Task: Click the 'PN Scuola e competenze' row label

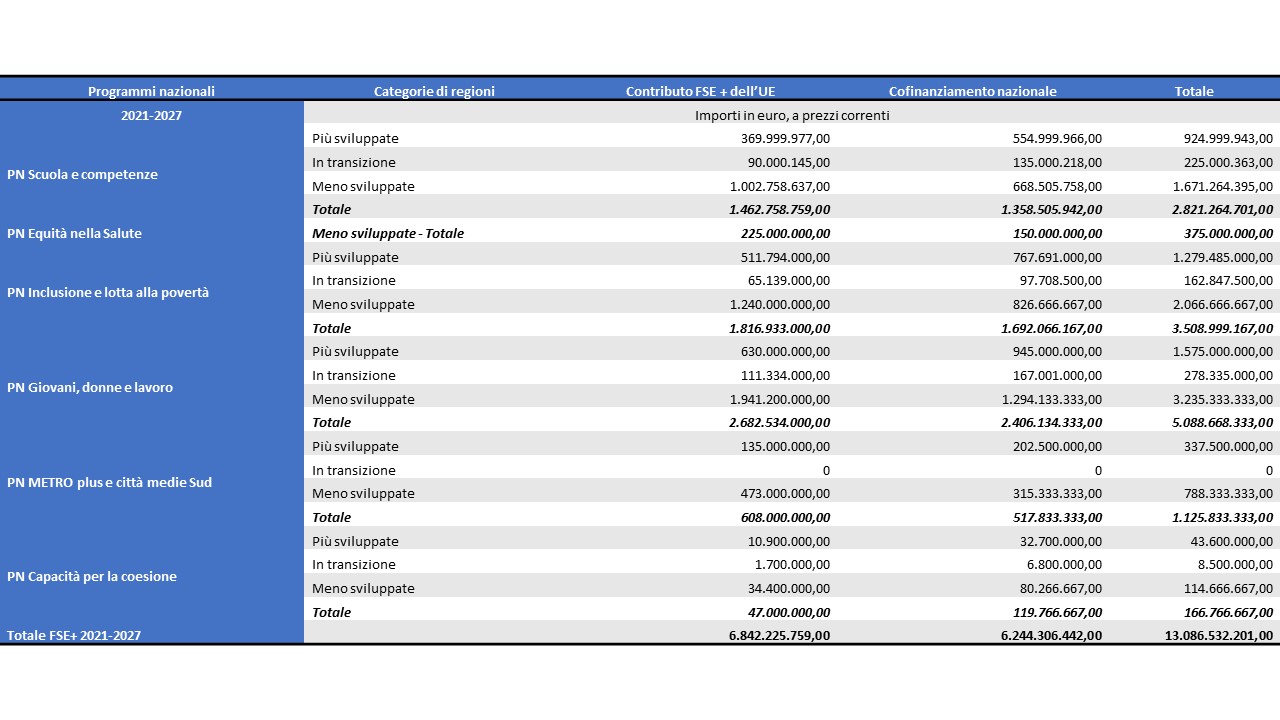Action: click(82, 174)
